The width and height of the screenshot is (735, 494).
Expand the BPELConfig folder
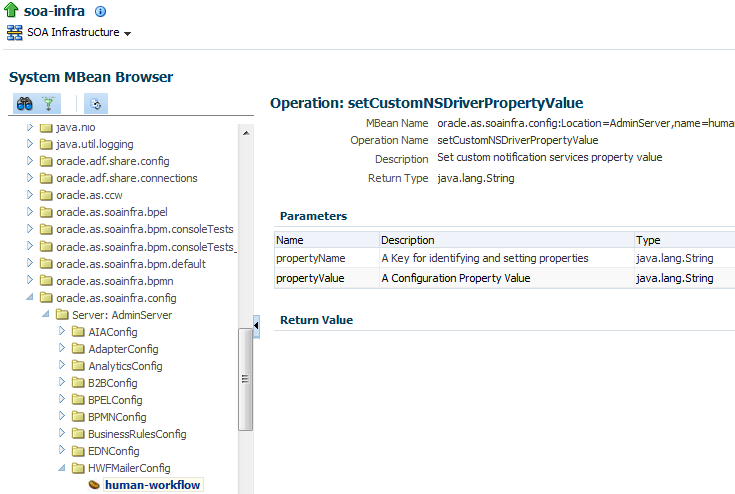(62, 399)
